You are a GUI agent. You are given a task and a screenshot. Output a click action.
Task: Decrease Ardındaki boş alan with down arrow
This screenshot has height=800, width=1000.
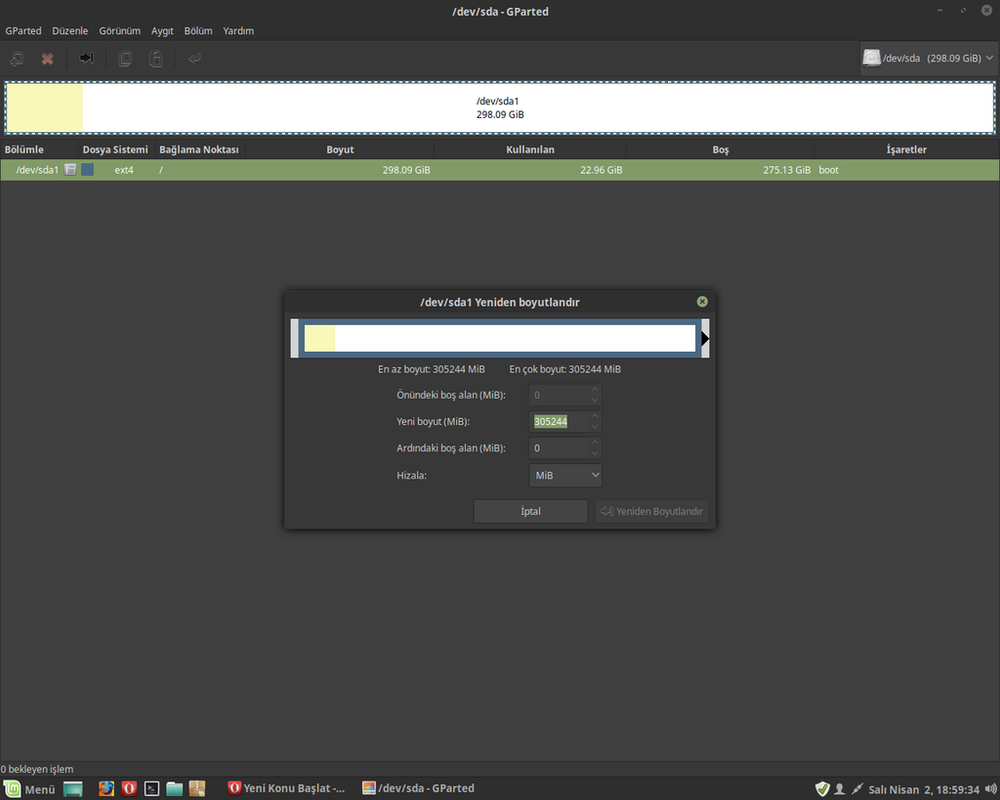pos(594,454)
